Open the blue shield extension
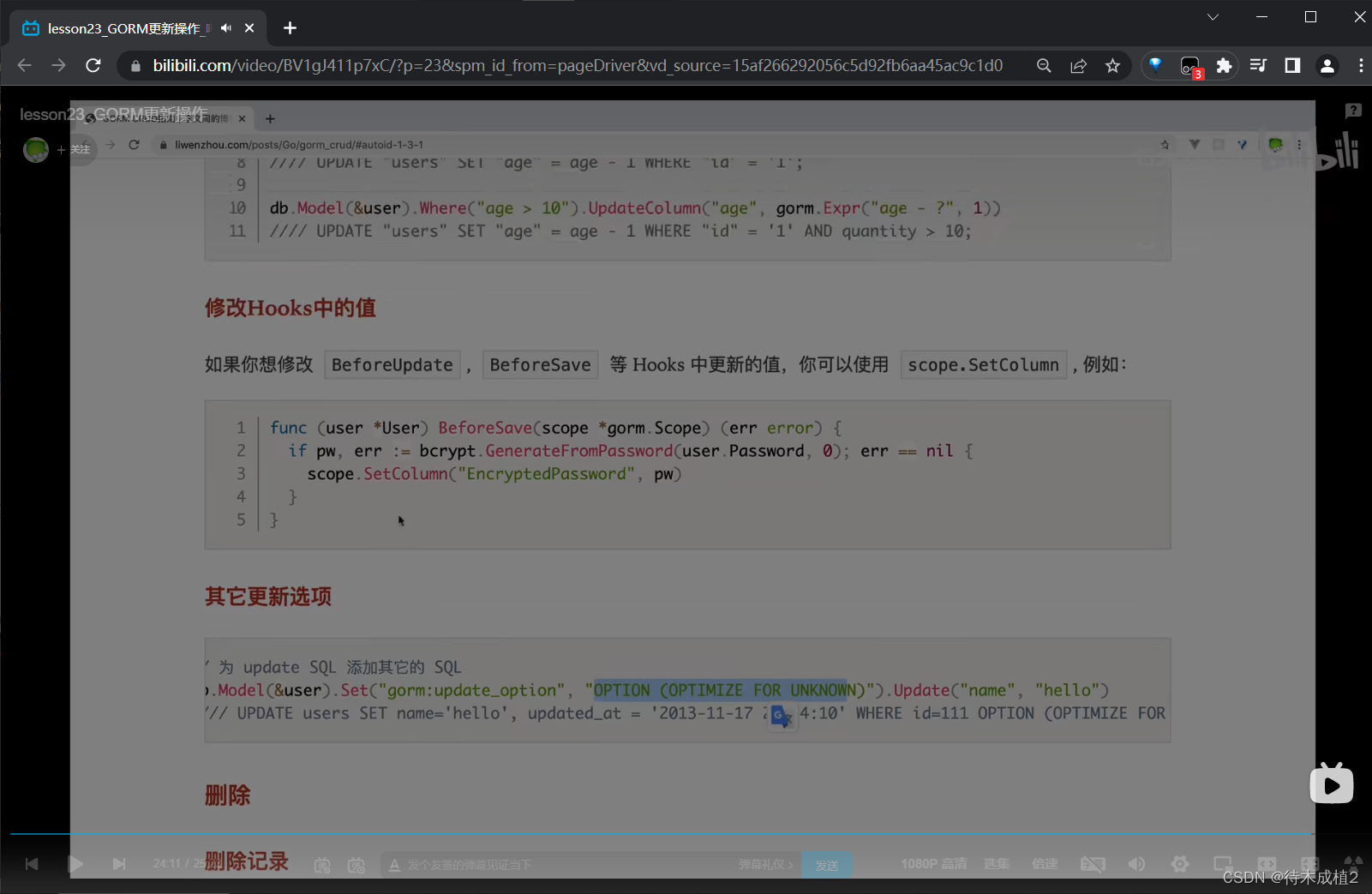The height and width of the screenshot is (894, 1372). 1155,65
